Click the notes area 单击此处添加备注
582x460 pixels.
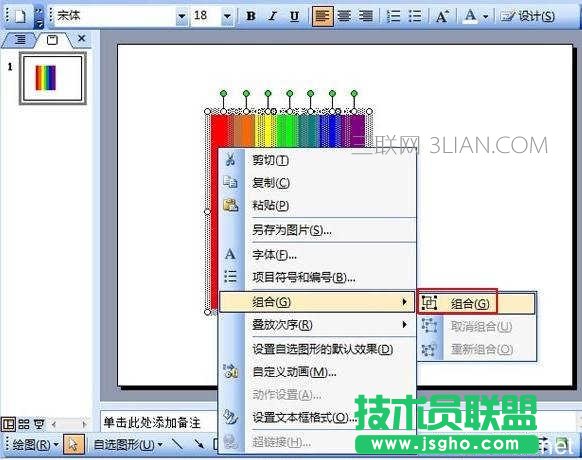pos(152,423)
